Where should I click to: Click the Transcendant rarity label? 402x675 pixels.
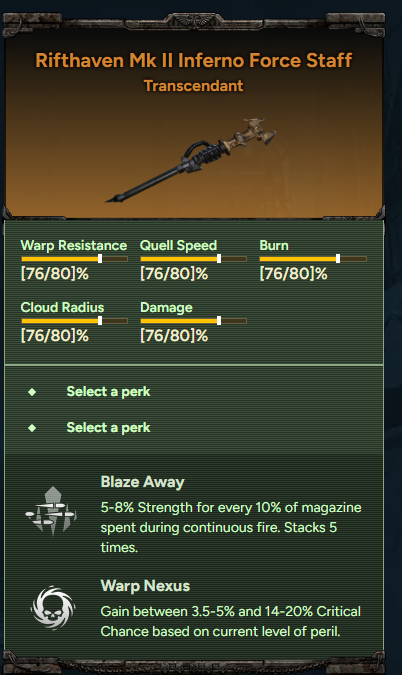pyautogui.click(x=194, y=86)
